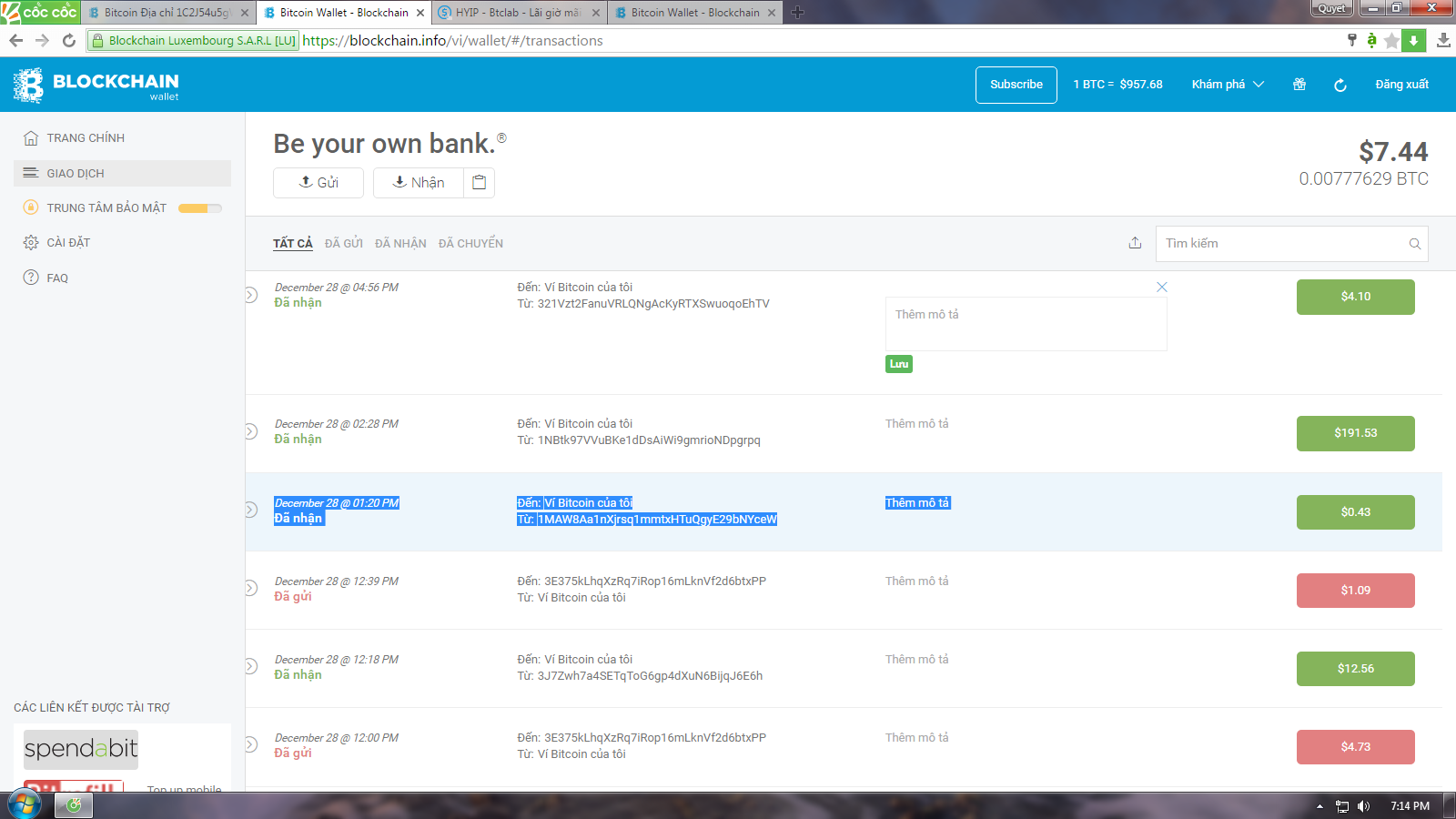Screen dimensions: 1456x819
Task: Click the Nhận receive button
Action: click(419, 183)
